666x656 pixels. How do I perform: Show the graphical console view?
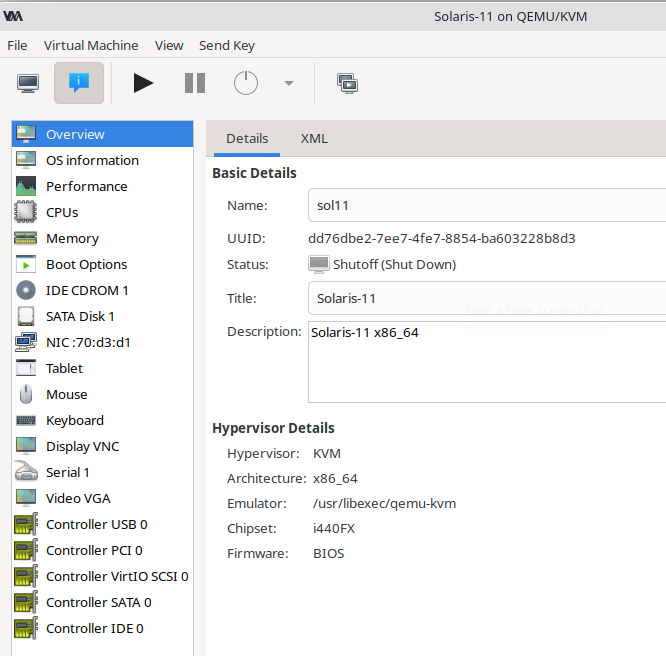(x=28, y=83)
